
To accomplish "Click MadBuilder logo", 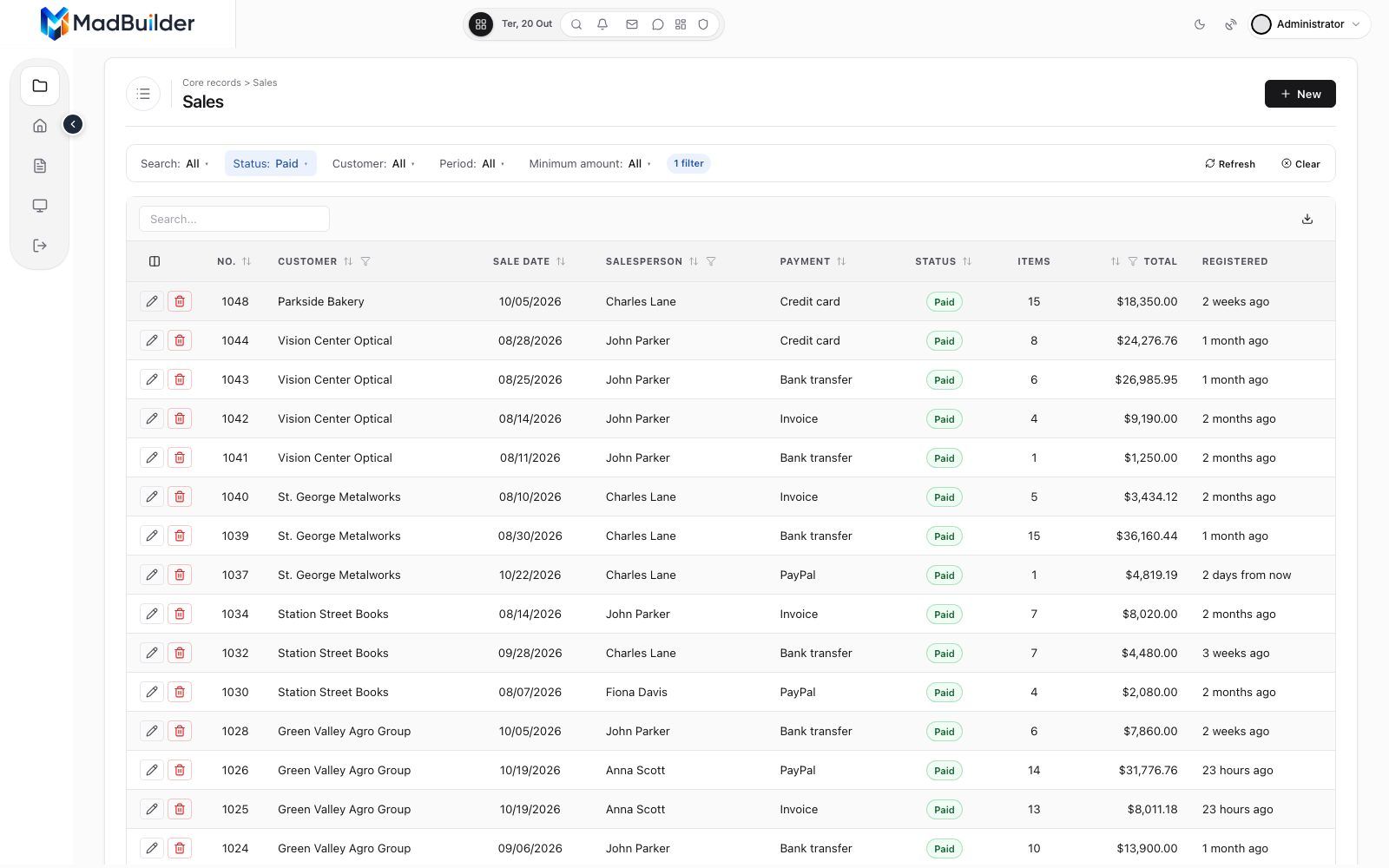I will (x=117, y=23).
